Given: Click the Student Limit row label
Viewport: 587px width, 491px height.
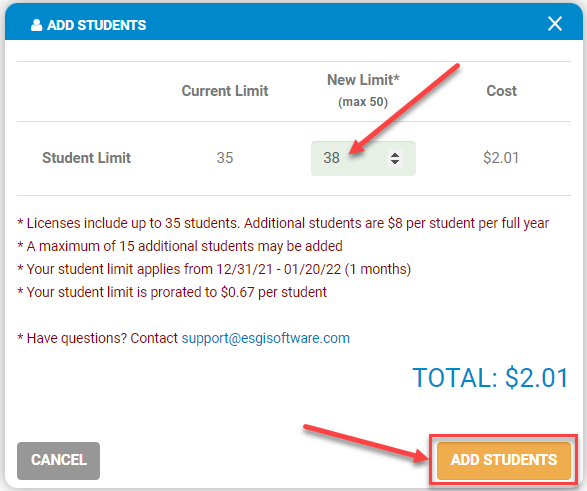Looking at the screenshot, I should (86, 158).
